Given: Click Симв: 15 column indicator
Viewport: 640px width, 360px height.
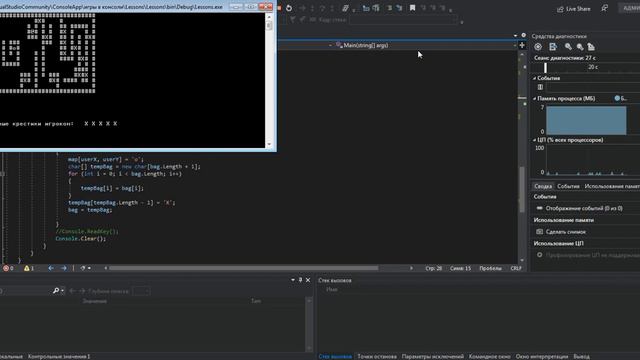Looking at the screenshot, I should tap(460, 268).
